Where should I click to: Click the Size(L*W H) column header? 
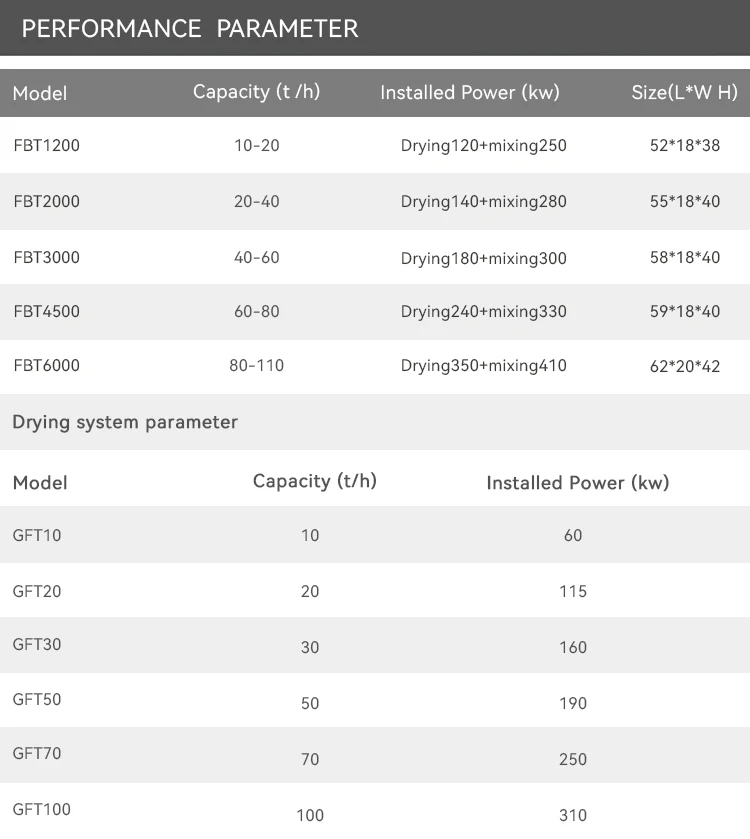(684, 92)
